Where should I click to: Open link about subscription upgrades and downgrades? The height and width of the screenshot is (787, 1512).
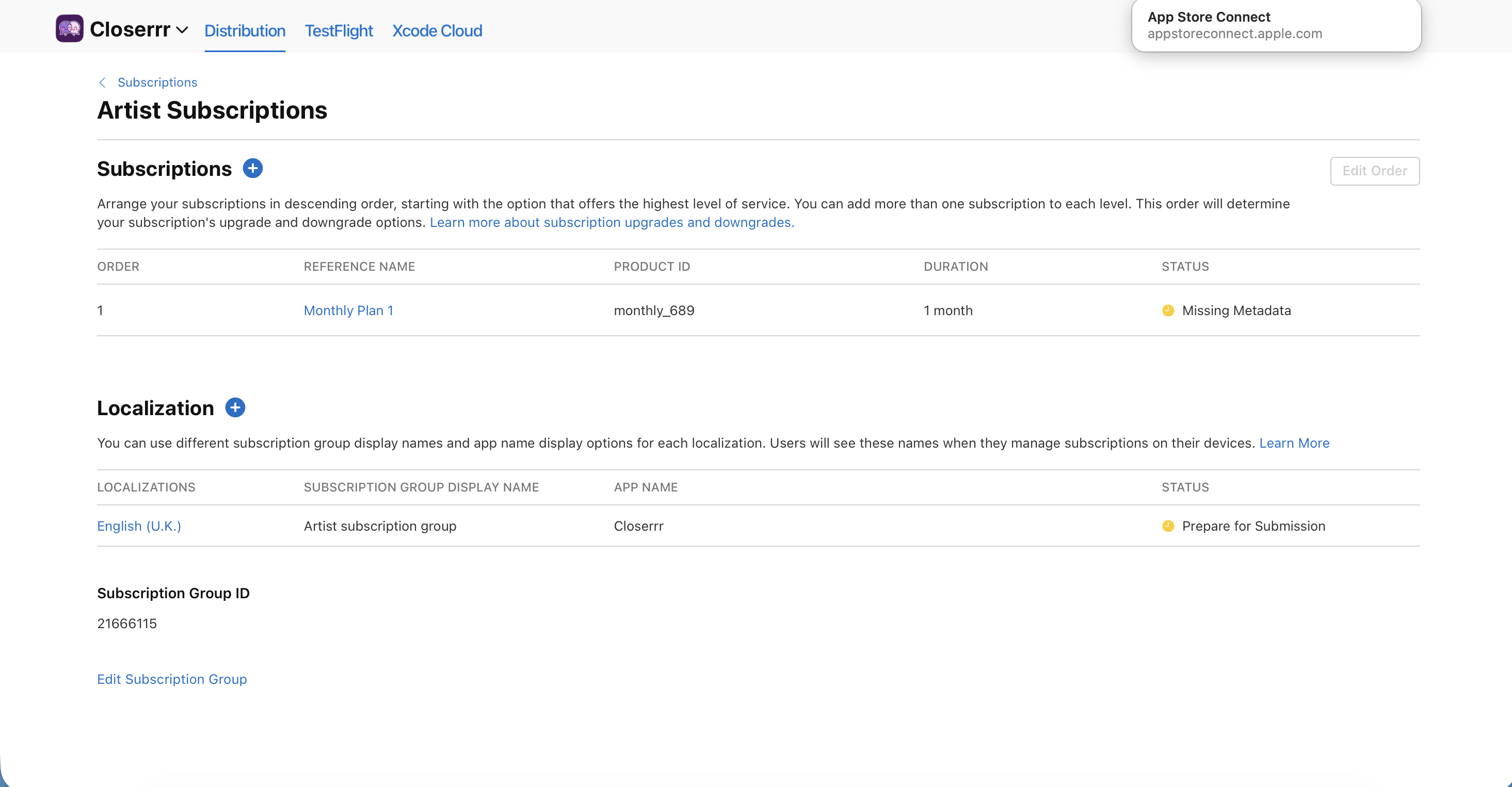tap(612, 222)
